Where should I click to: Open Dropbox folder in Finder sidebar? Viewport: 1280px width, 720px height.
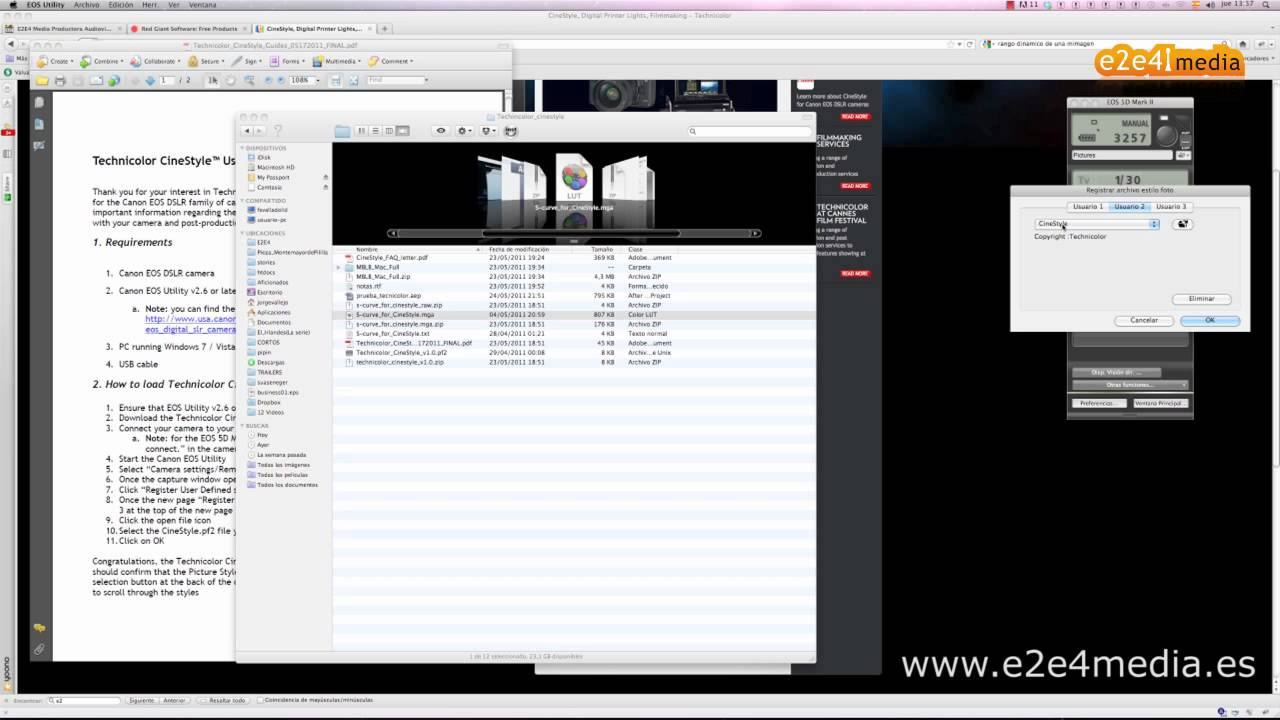[x=269, y=402]
